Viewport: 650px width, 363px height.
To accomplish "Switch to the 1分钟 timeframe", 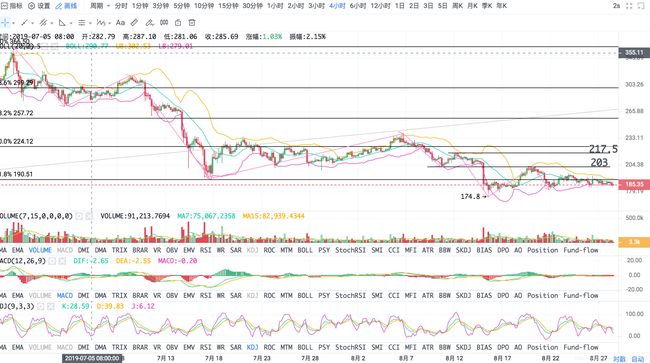I will [140, 6].
